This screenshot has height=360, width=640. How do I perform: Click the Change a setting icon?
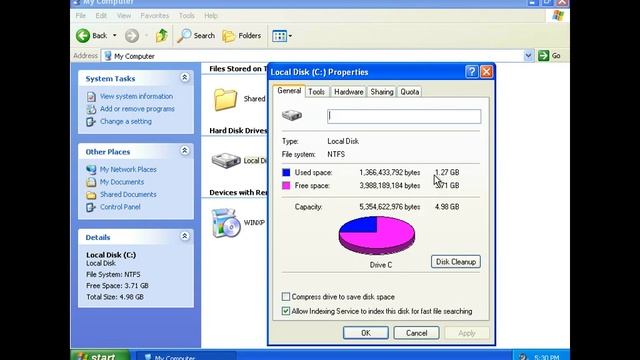(x=91, y=122)
